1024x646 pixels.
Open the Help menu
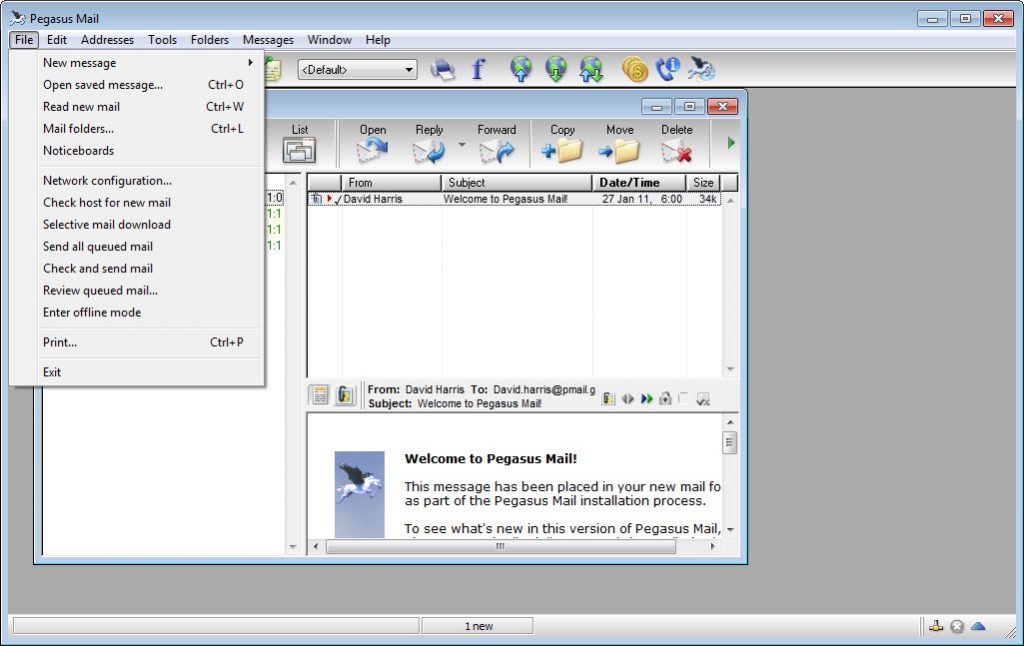pos(377,40)
